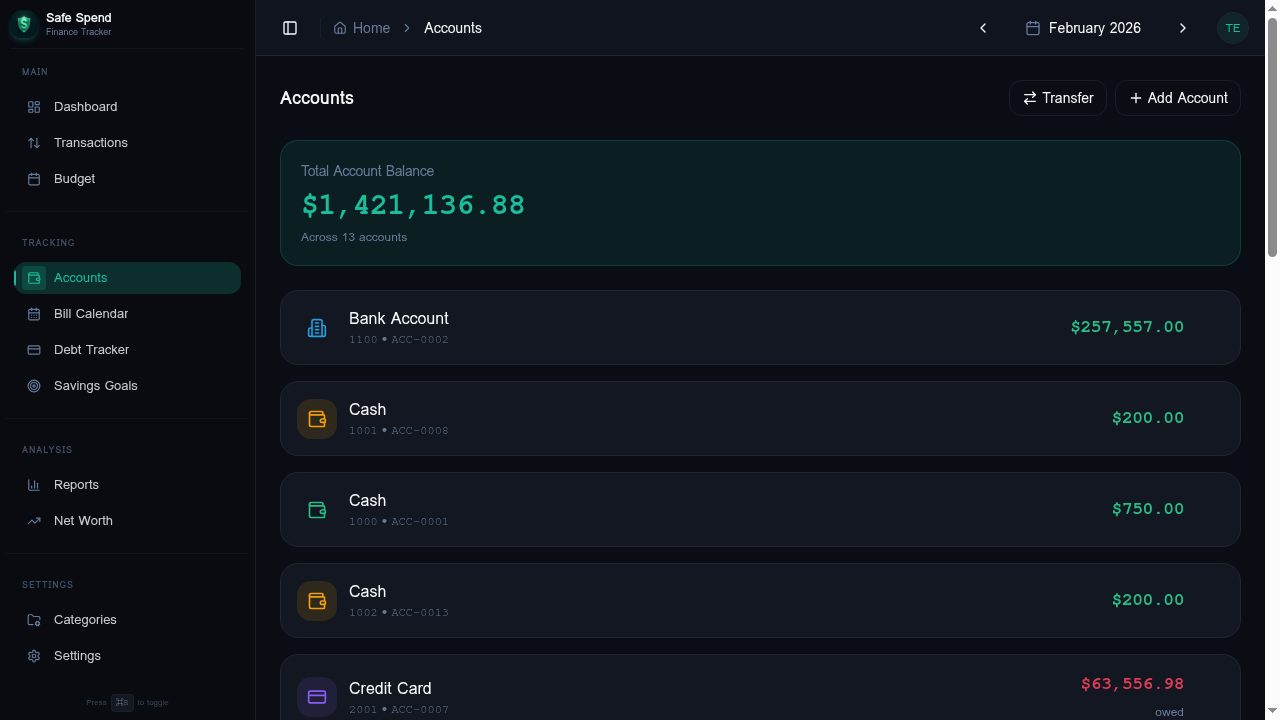Open Reports via the chart icon
This screenshot has width=1280, height=720.
34,484
